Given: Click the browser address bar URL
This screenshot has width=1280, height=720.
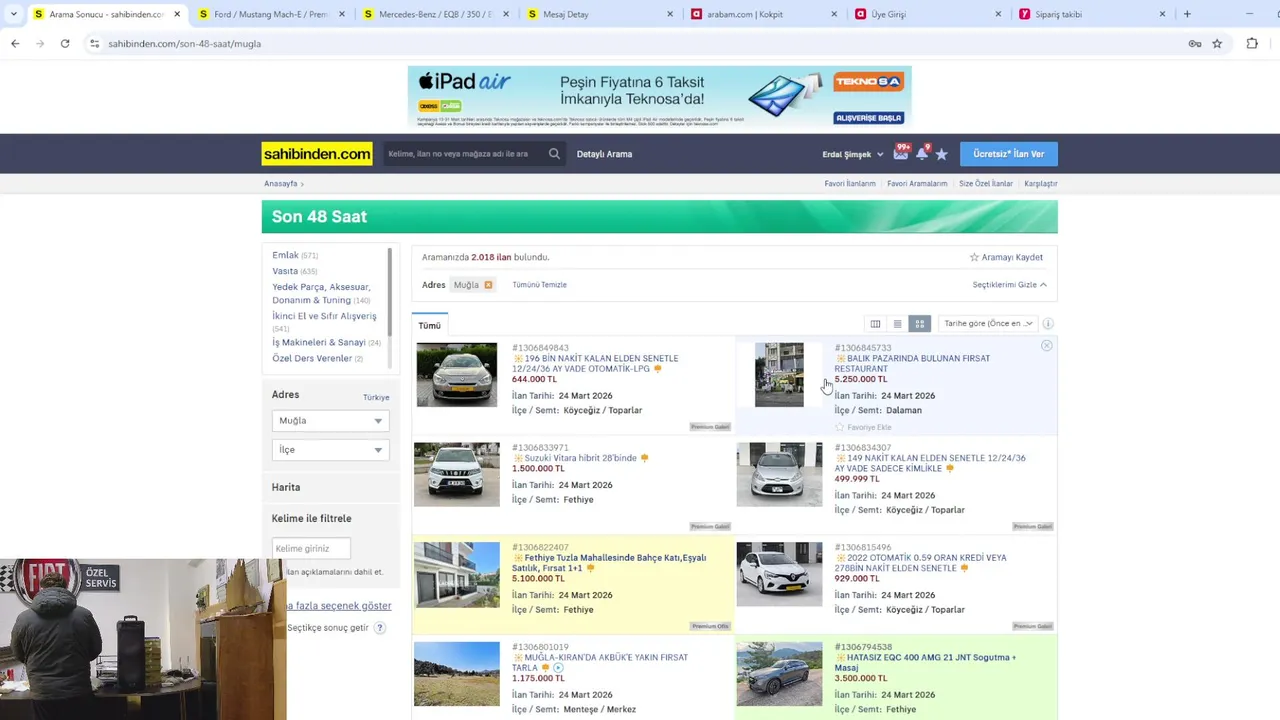Looking at the screenshot, I should [185, 44].
